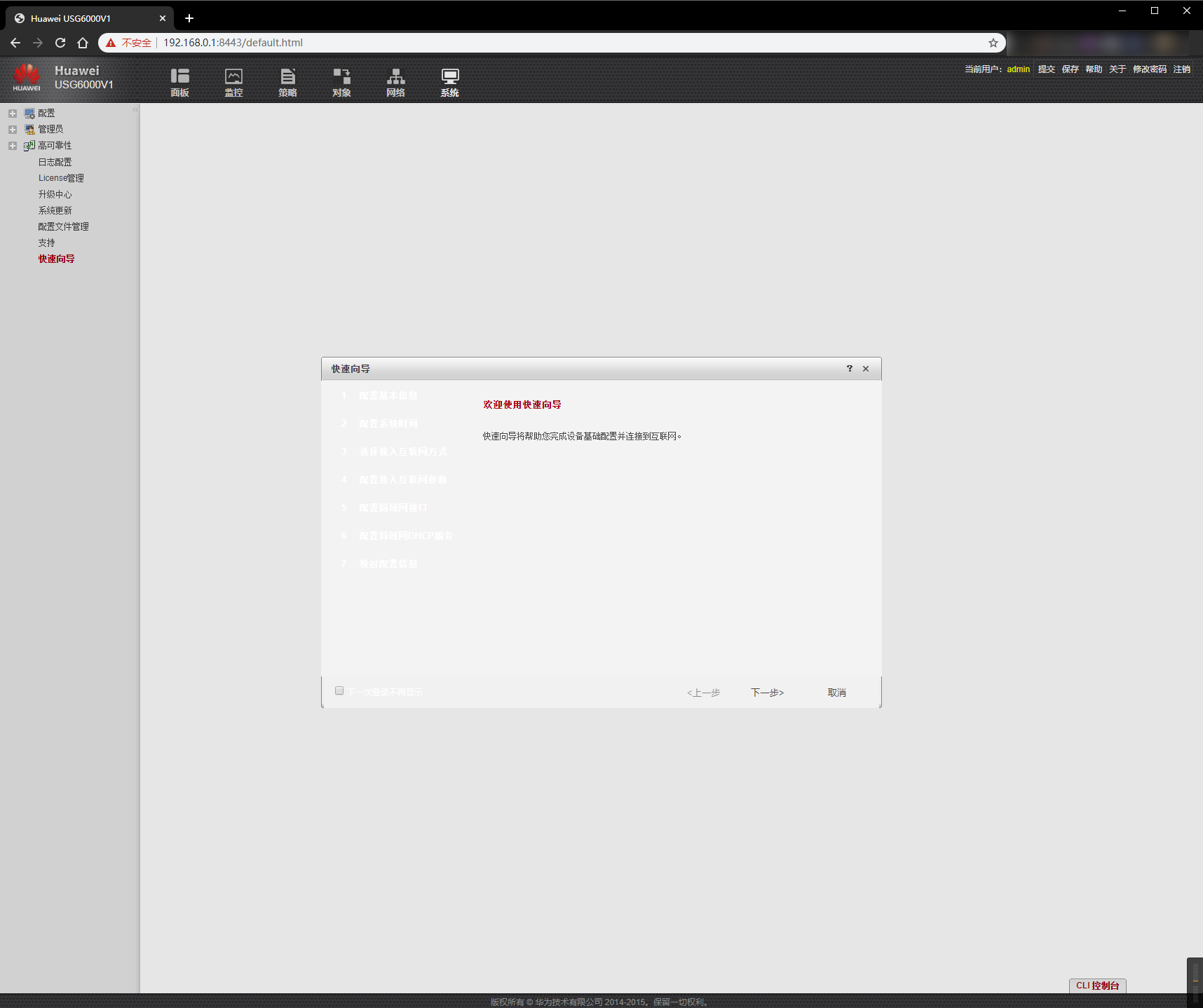Screen dimensions: 1203x1008
Task: Select 系统更新 in the sidebar
Action: (55, 210)
